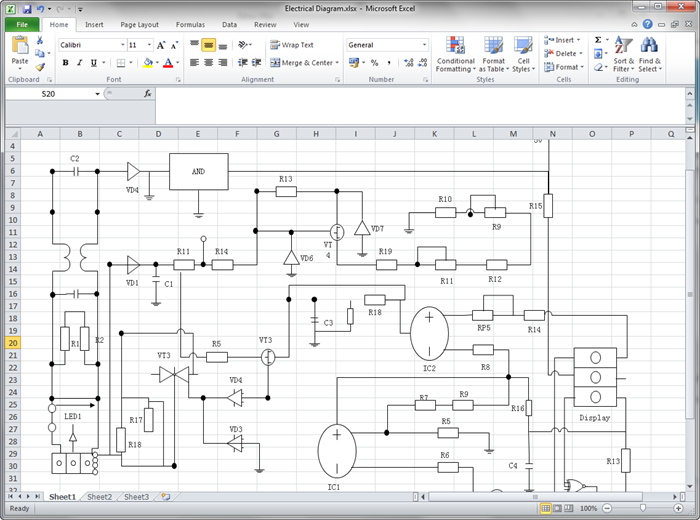Open the Name Box dropdown arrow
This screenshot has height=520, width=700.
(x=98, y=94)
